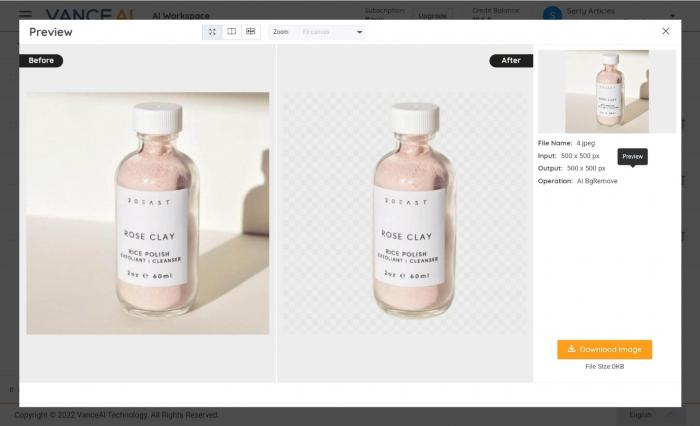Open the Zoom dropdown in Preview toolbar
Image resolution: width=700 pixels, height=426 pixels.
pyautogui.click(x=317, y=32)
